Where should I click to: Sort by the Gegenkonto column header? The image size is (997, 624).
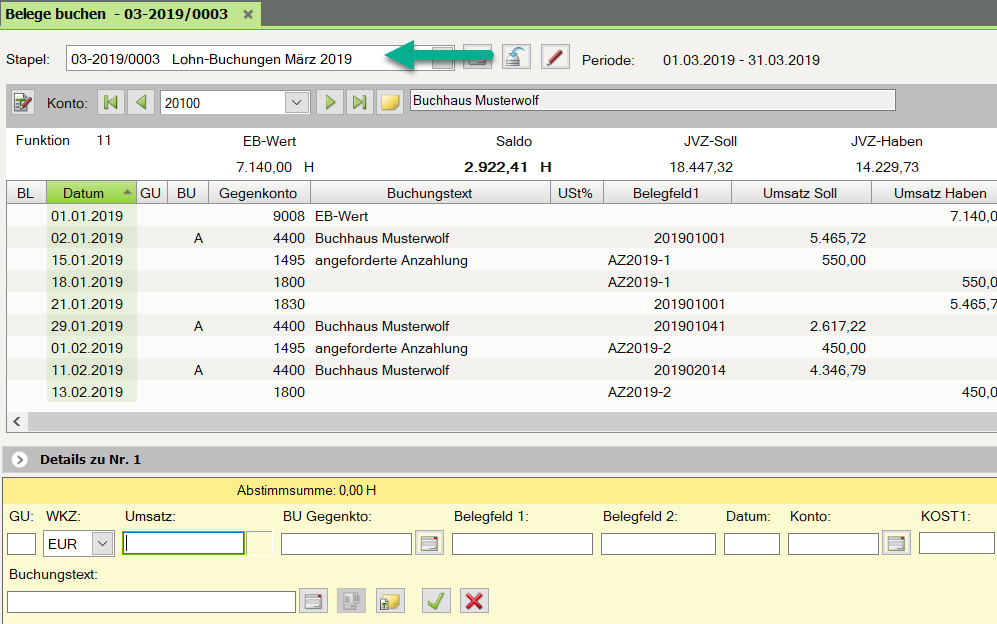pos(259,193)
